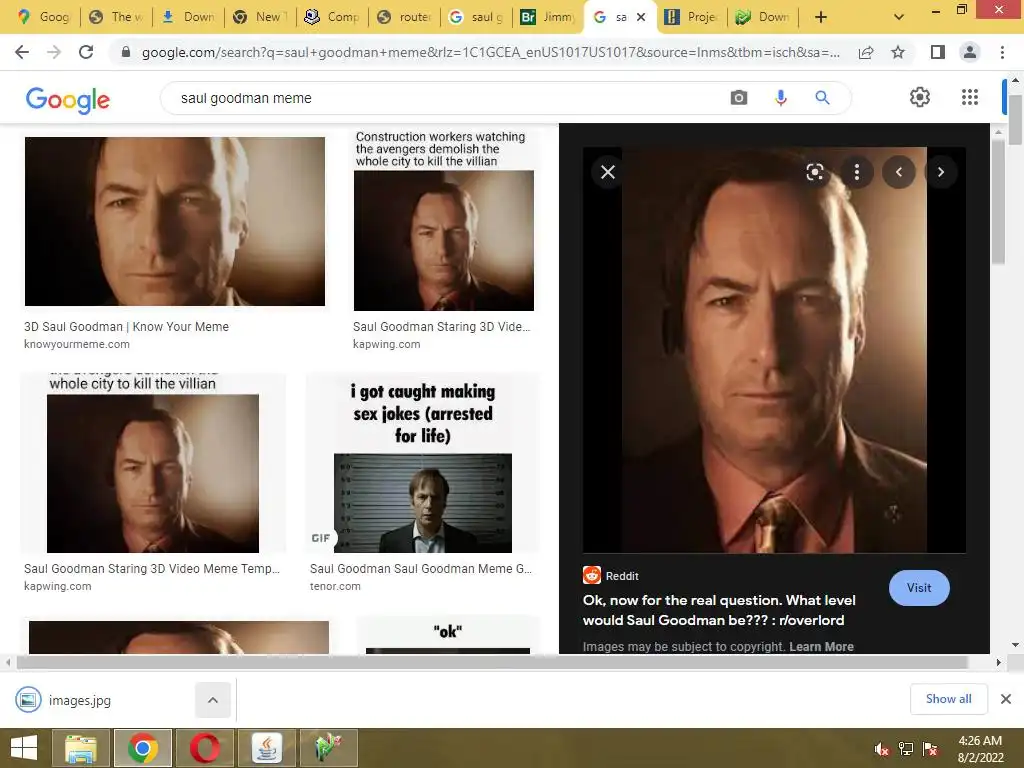Search by image with the camera icon
Screen dimensions: 1024x768
coord(739,98)
